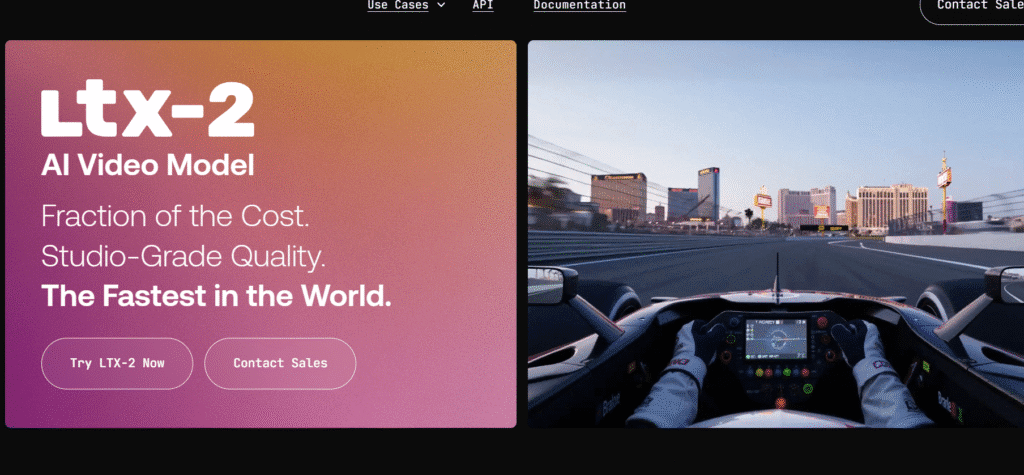The height and width of the screenshot is (475, 1024).
Task: Click The Fastest in the World text
Action: [x=216, y=296]
